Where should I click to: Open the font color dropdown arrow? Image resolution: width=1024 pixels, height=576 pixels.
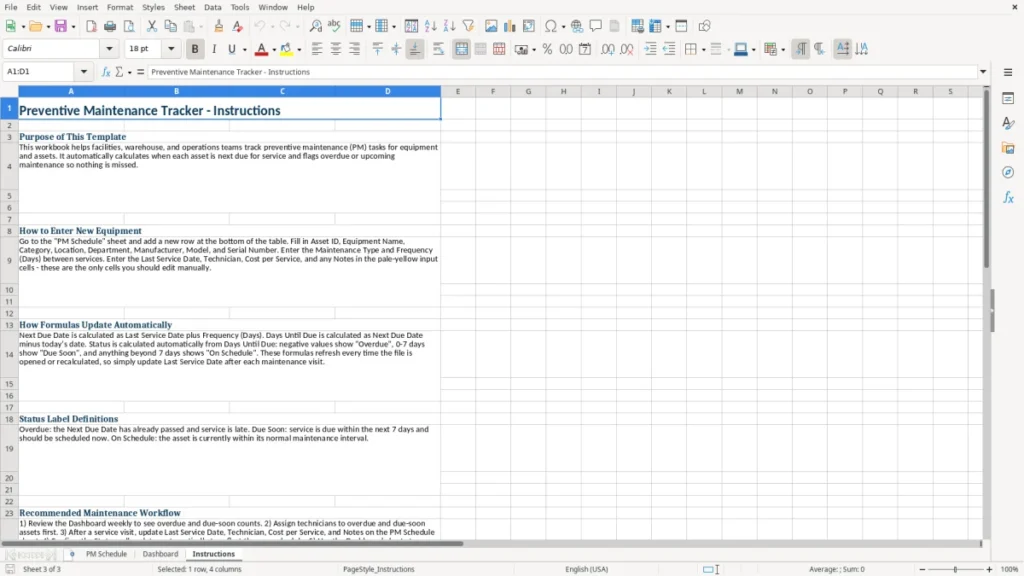coord(274,50)
